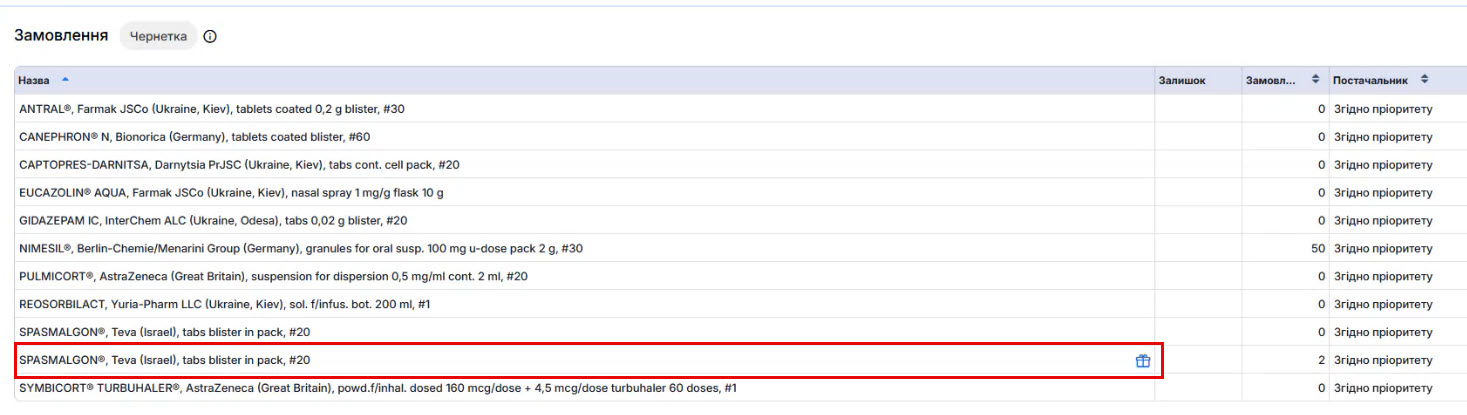1467x415 pixels.
Task: Click ordered quantity 0 in PULMICORT row
Action: tap(1321, 277)
